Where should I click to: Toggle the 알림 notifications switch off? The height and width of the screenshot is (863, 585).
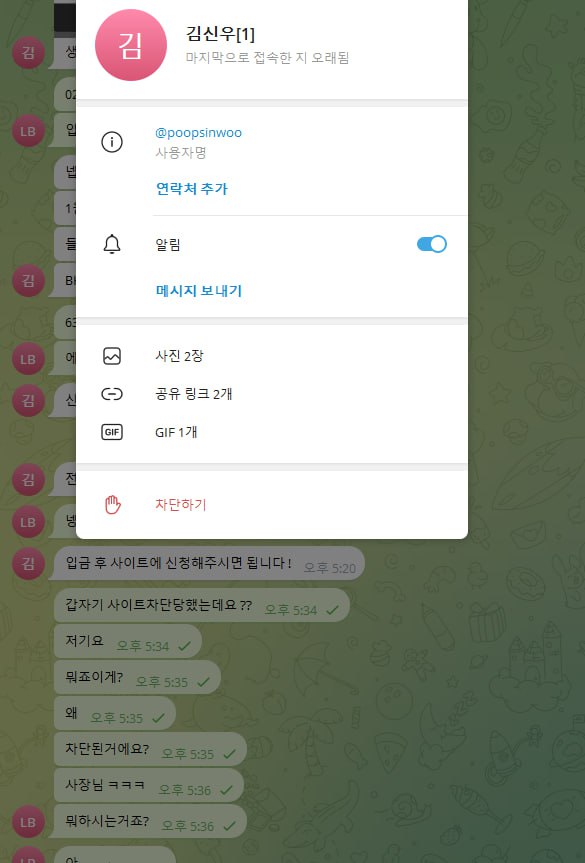tap(432, 244)
